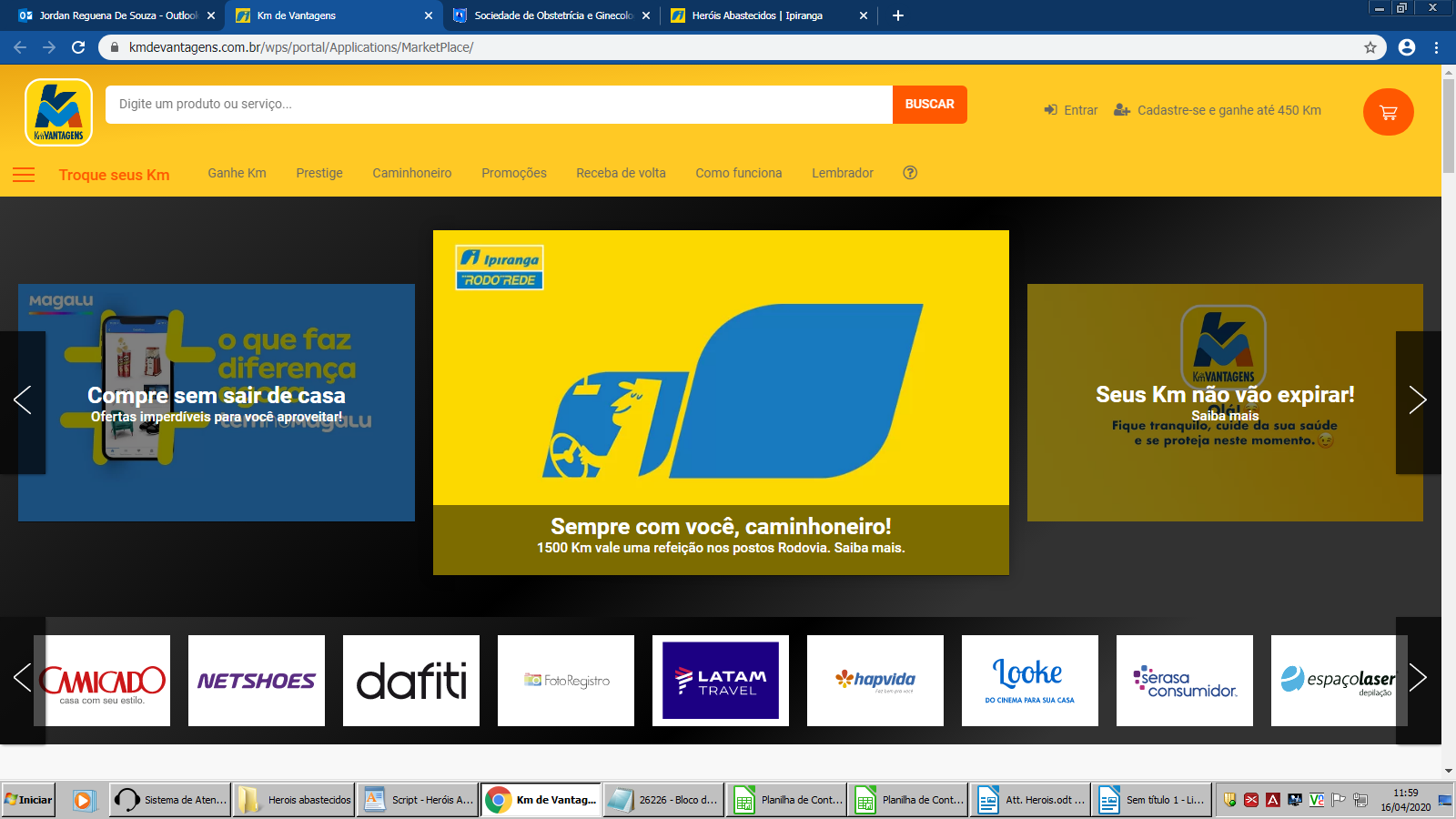Open Serasa Consumidor partner logo
Screen dimensions: 1456x819
[1185, 681]
